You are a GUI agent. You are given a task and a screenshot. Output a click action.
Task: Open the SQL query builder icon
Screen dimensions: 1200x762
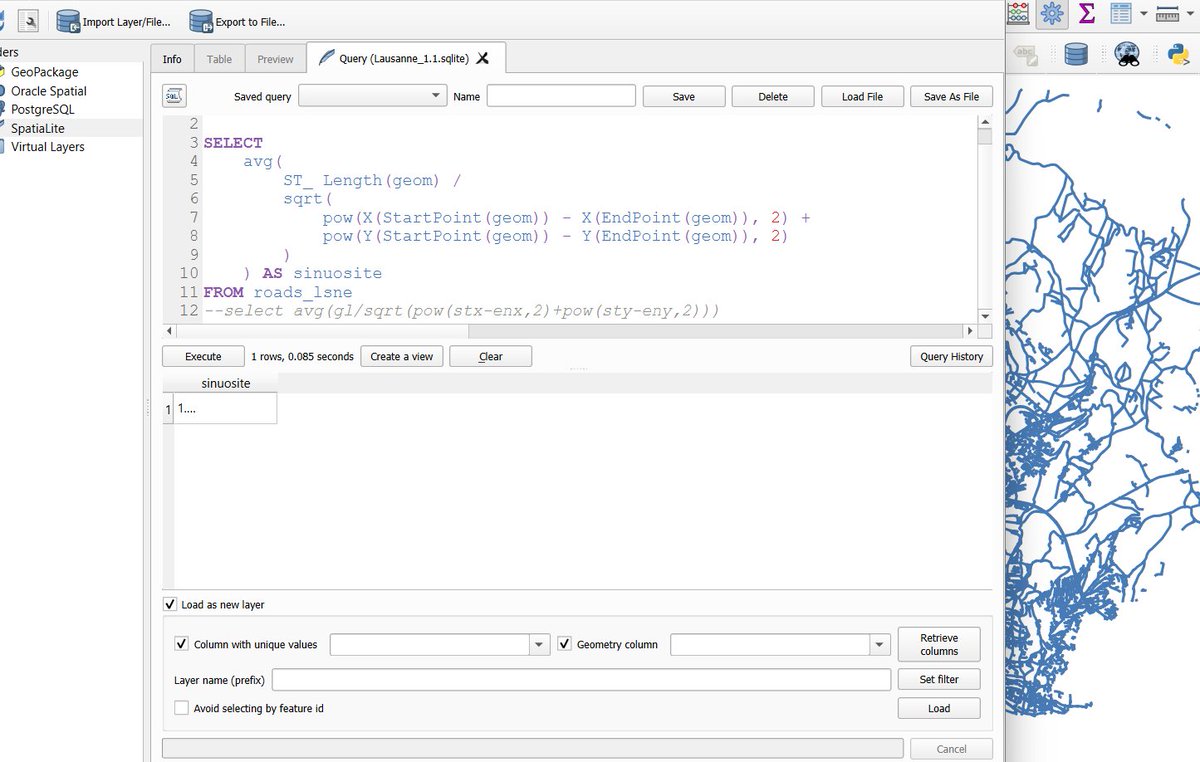coord(174,96)
